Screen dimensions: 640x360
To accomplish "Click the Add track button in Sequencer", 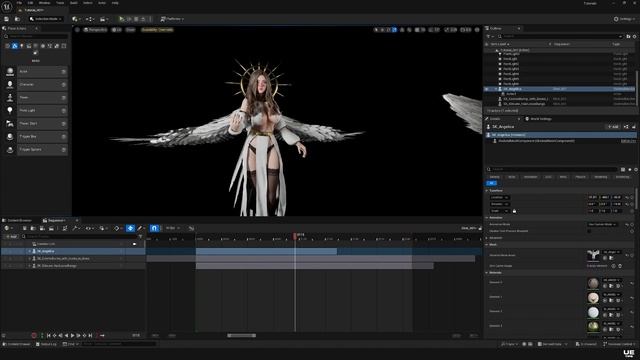I will tap(11, 236).
